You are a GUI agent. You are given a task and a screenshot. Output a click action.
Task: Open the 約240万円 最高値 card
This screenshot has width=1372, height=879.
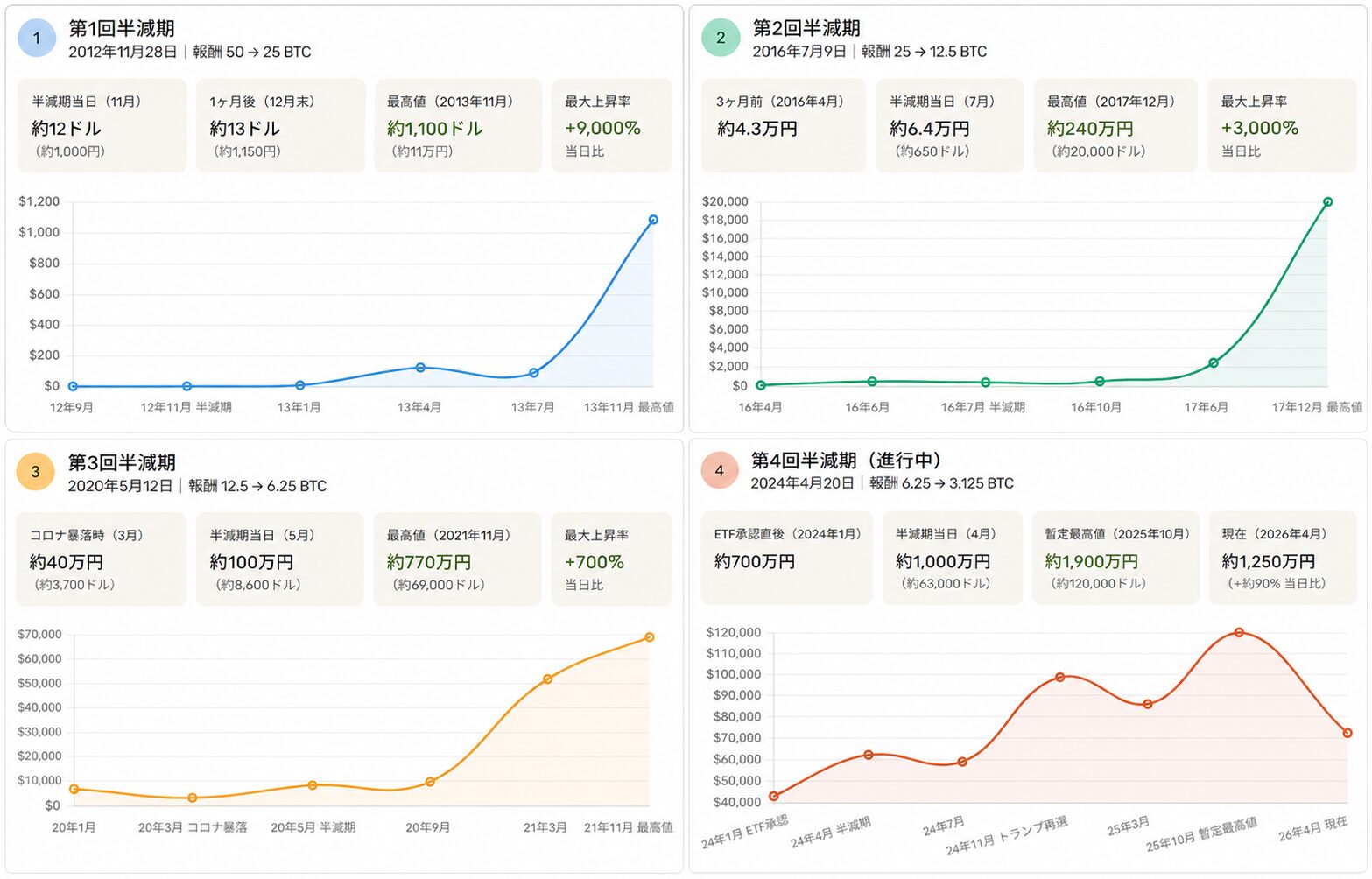click(x=1115, y=126)
